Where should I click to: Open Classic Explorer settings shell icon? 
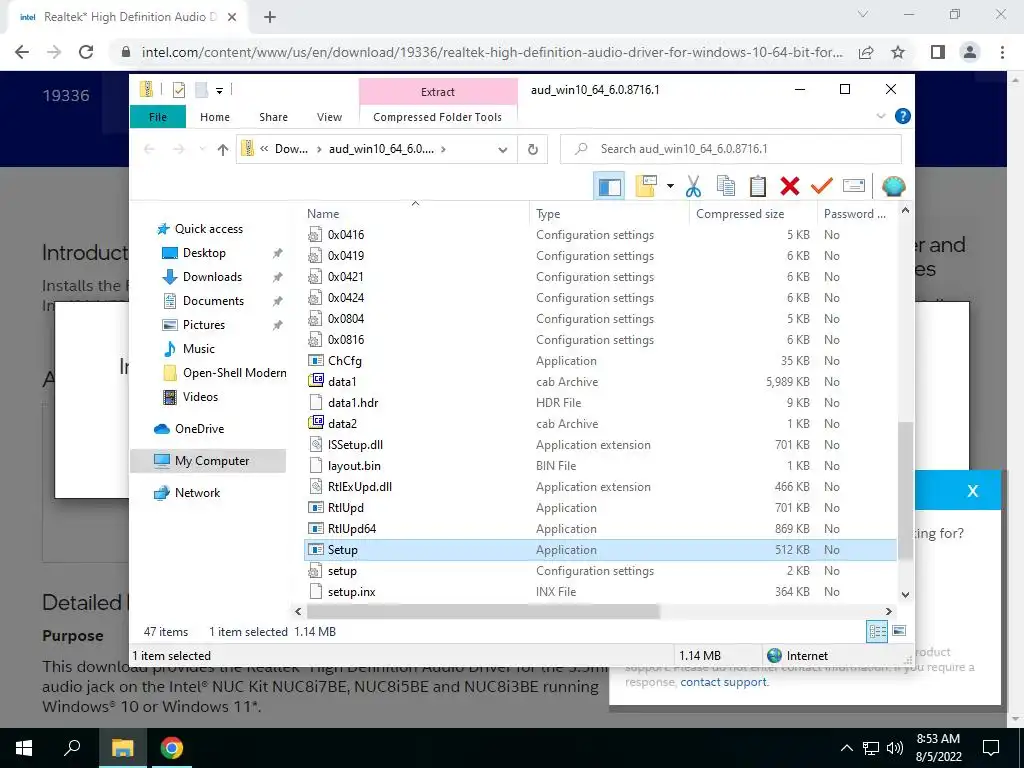tap(893, 187)
